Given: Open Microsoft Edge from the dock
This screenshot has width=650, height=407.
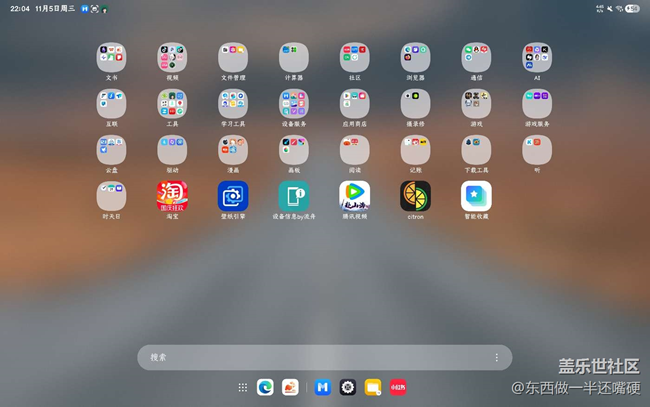Looking at the screenshot, I should (265, 387).
